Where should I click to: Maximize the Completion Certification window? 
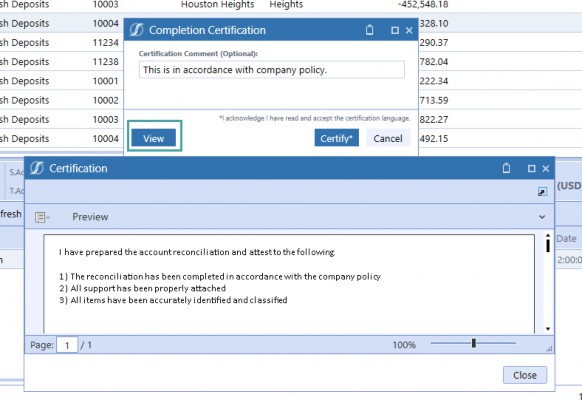click(395, 30)
